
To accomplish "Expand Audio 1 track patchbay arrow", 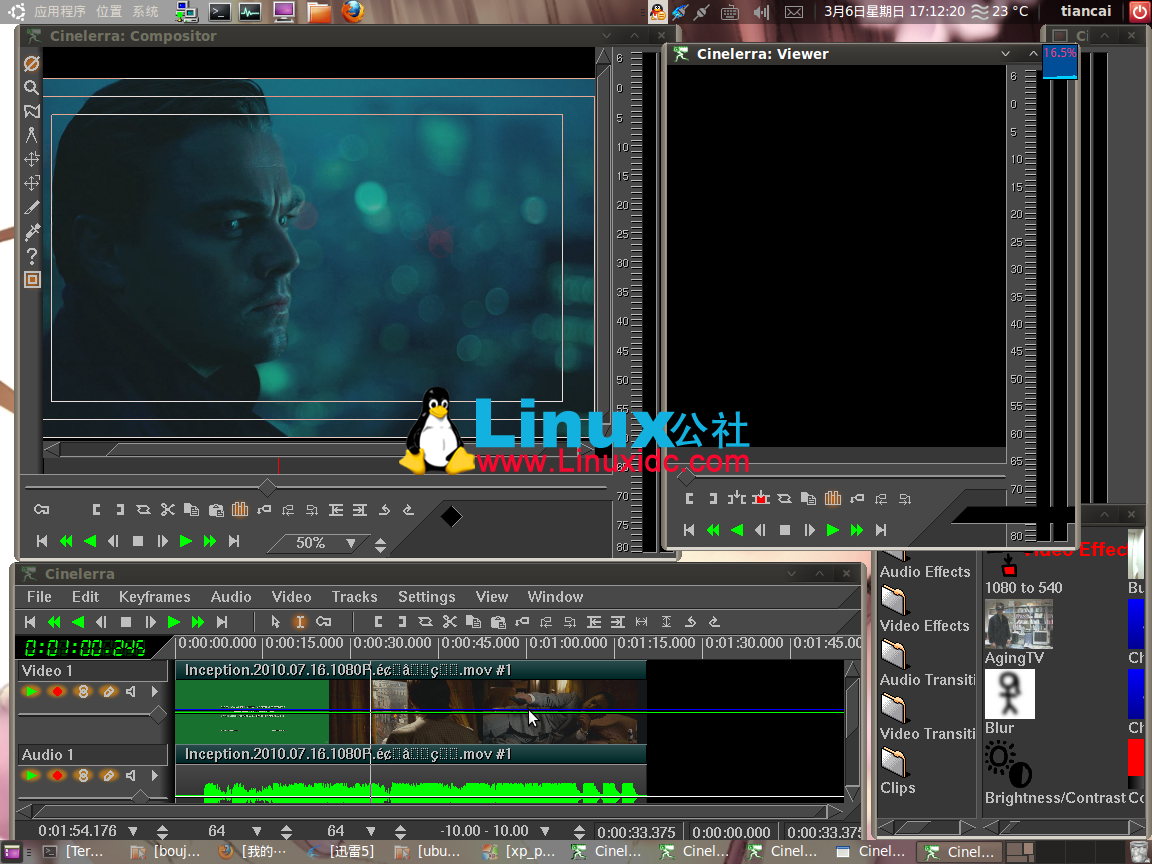I will point(154,775).
